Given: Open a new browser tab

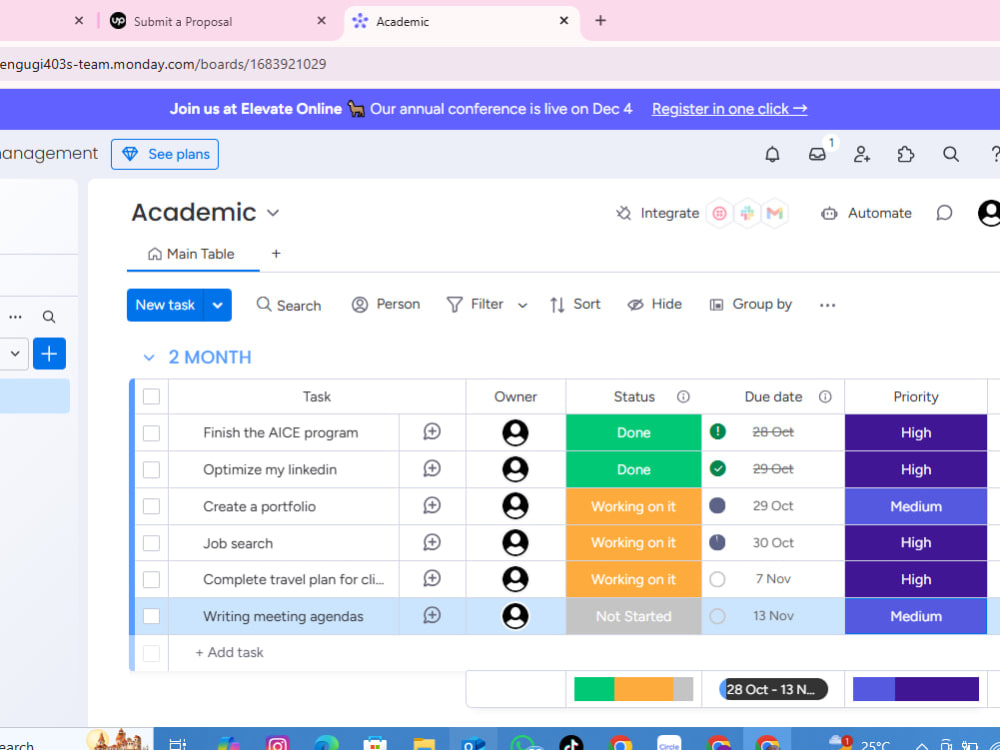Looking at the screenshot, I should tap(600, 20).
